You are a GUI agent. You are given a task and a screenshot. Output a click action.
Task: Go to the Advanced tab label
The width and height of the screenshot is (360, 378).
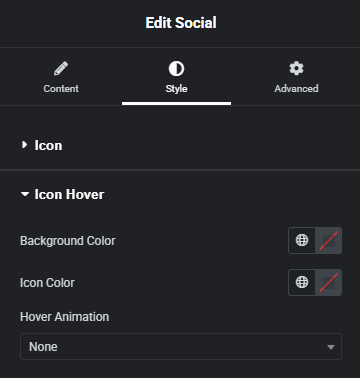coord(296,89)
